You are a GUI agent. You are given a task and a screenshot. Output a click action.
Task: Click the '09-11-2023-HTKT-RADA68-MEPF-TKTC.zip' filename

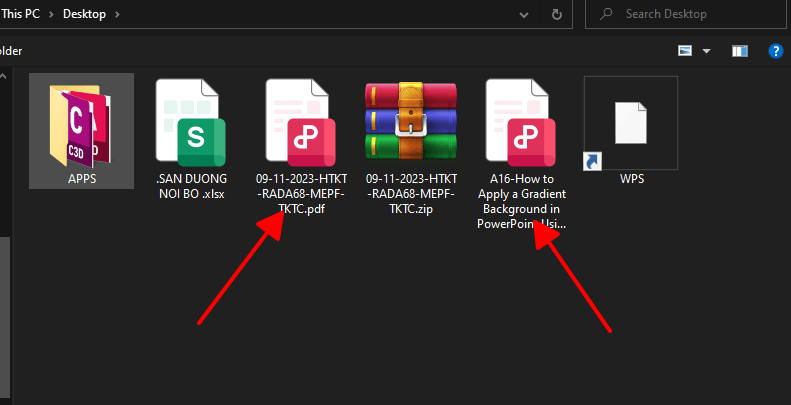[x=411, y=194]
